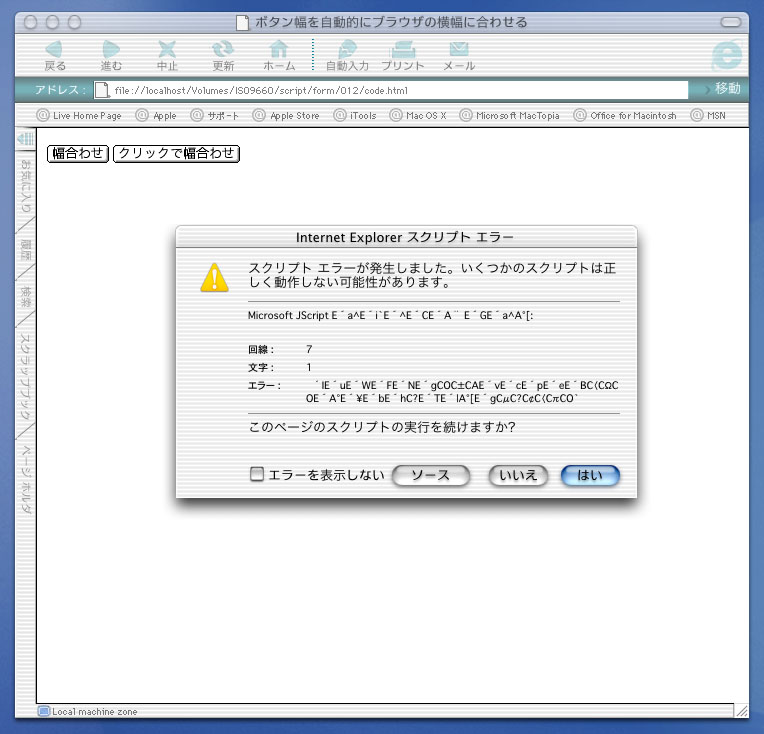The image size is (764, 734).
Task: Open the ページホルダ side tab
Action: point(25,480)
